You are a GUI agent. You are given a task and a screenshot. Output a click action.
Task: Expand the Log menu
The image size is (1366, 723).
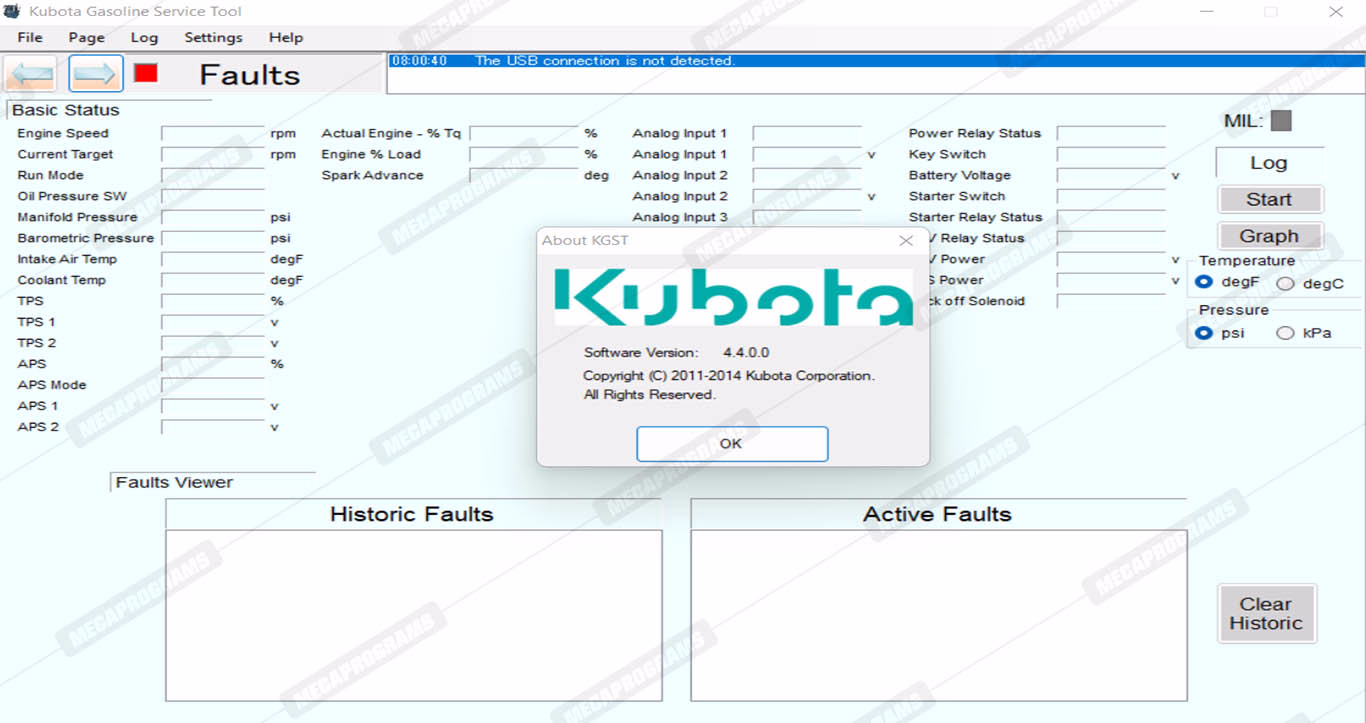pos(144,37)
